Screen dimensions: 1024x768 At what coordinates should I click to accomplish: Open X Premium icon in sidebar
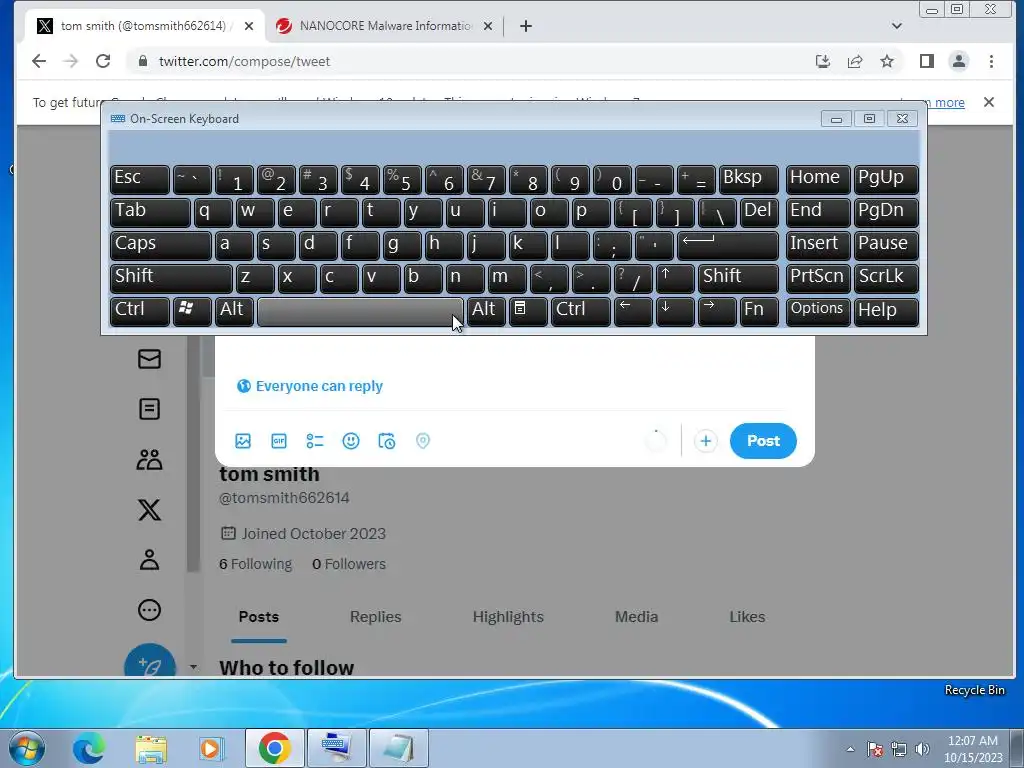click(x=150, y=509)
